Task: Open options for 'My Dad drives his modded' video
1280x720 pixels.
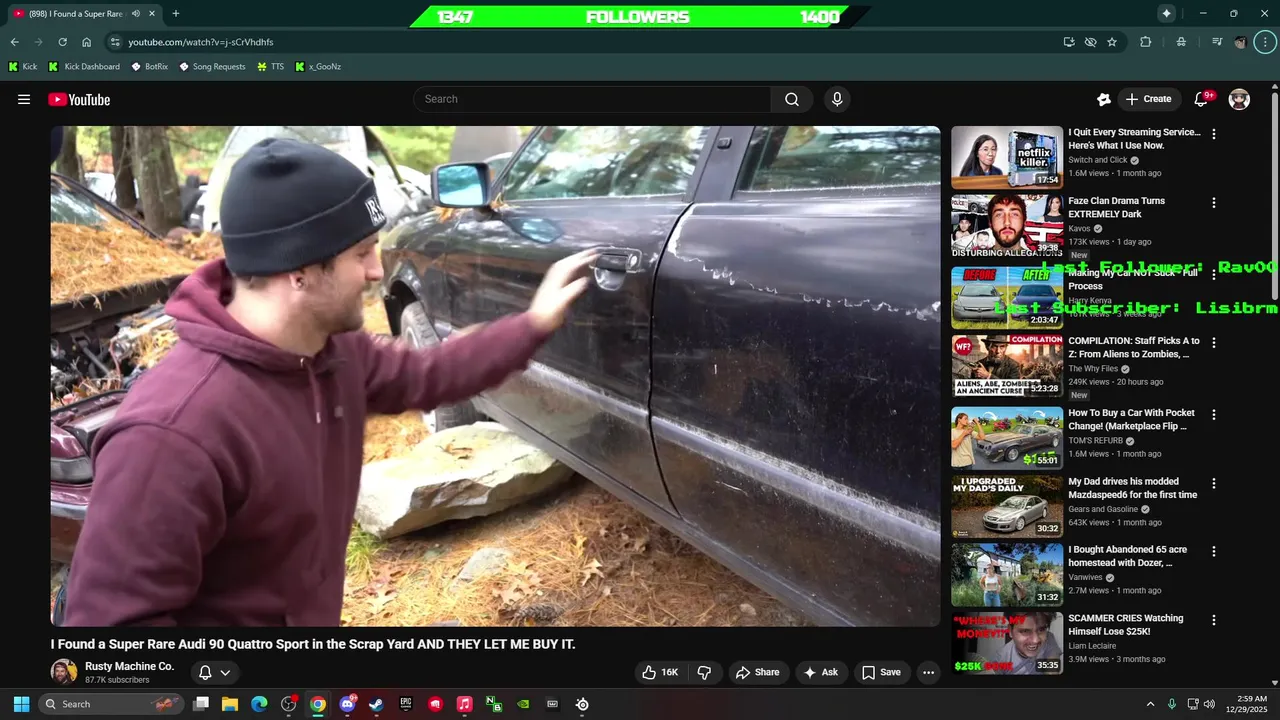Action: (1214, 483)
